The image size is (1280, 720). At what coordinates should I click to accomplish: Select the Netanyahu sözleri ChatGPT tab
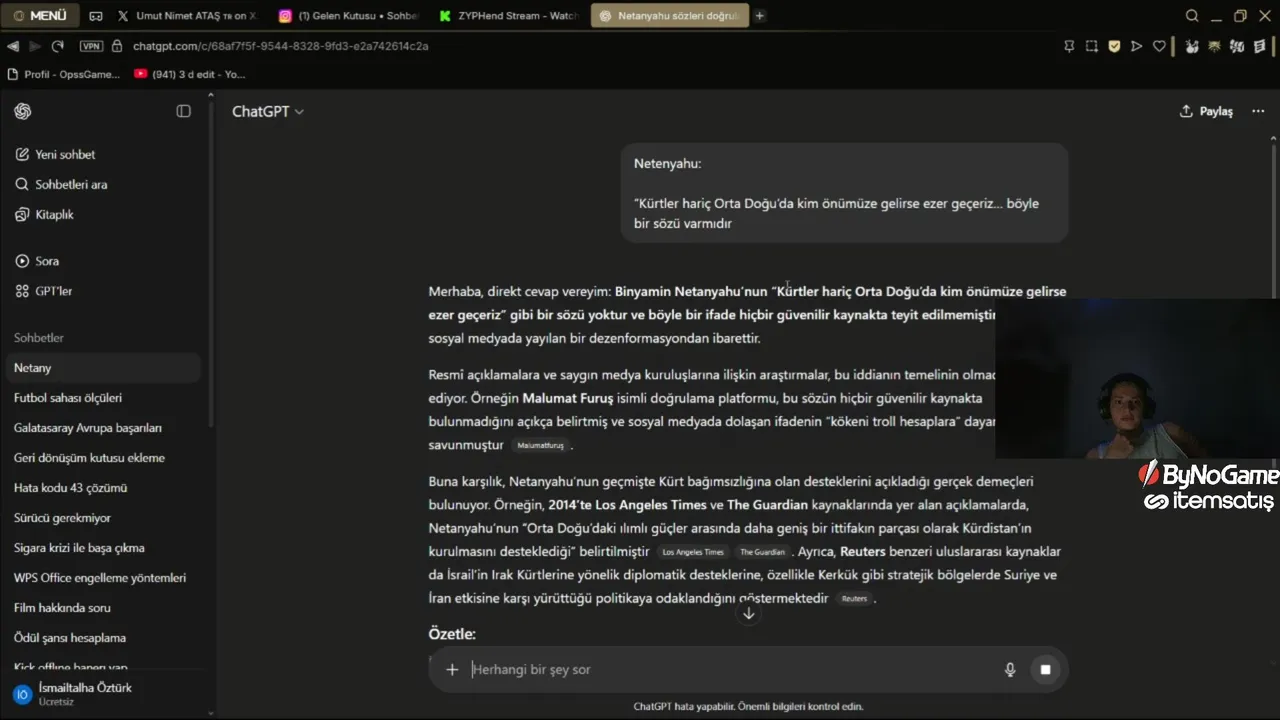pos(669,16)
